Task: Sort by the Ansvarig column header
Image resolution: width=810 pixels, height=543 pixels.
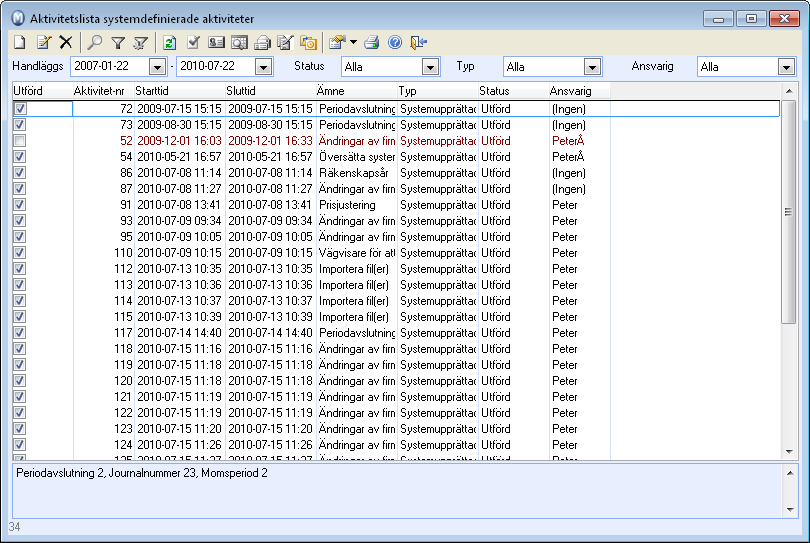Action: (579, 91)
